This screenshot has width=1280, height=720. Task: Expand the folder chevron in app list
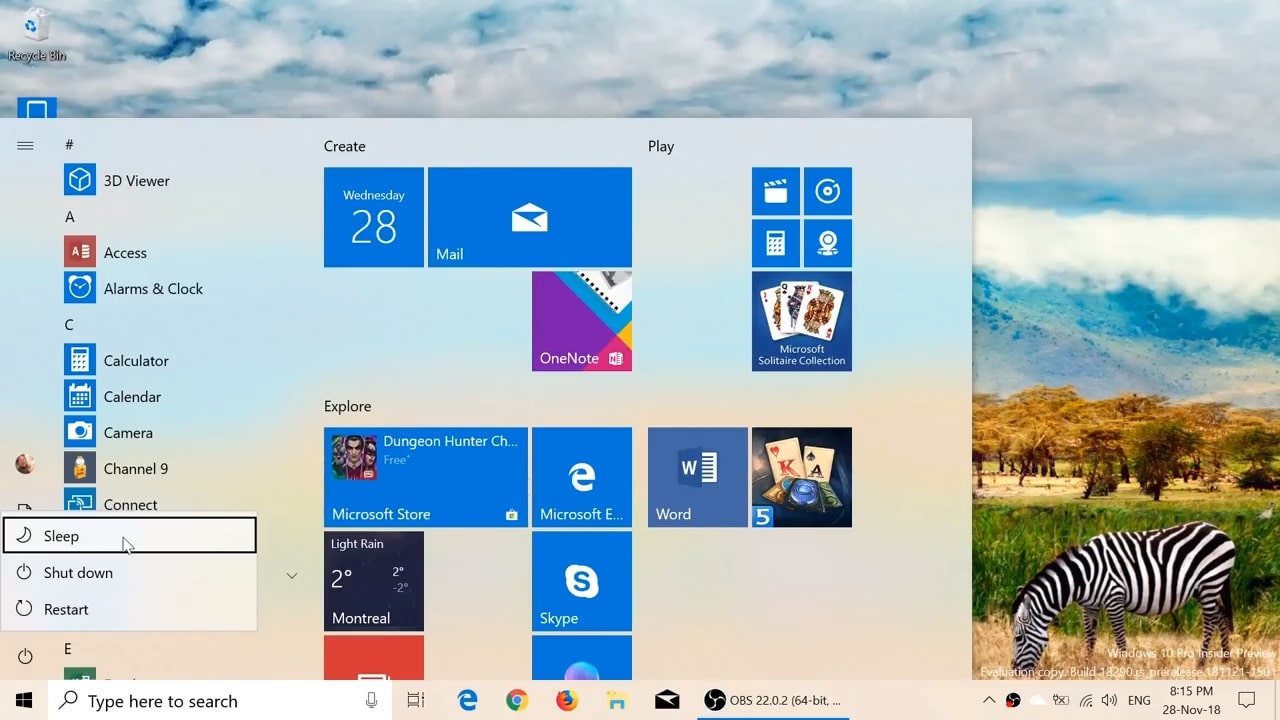pos(292,576)
